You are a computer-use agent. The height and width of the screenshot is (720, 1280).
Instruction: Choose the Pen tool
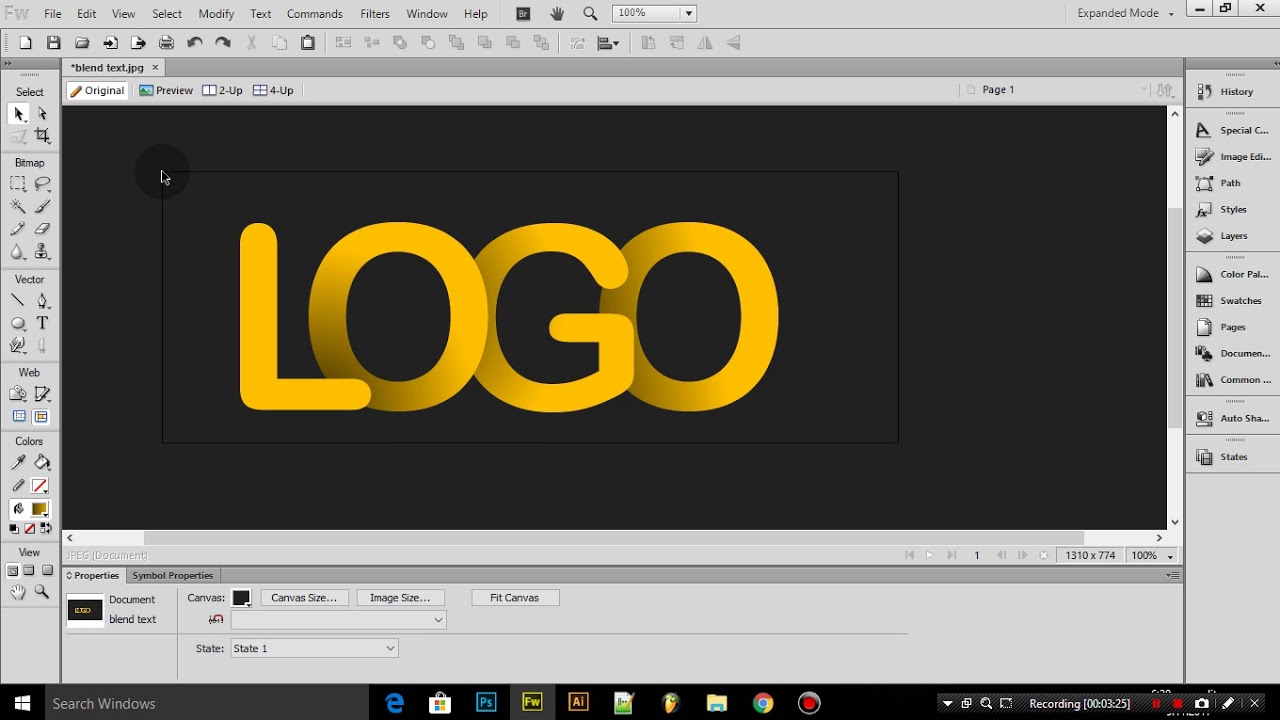pos(42,301)
